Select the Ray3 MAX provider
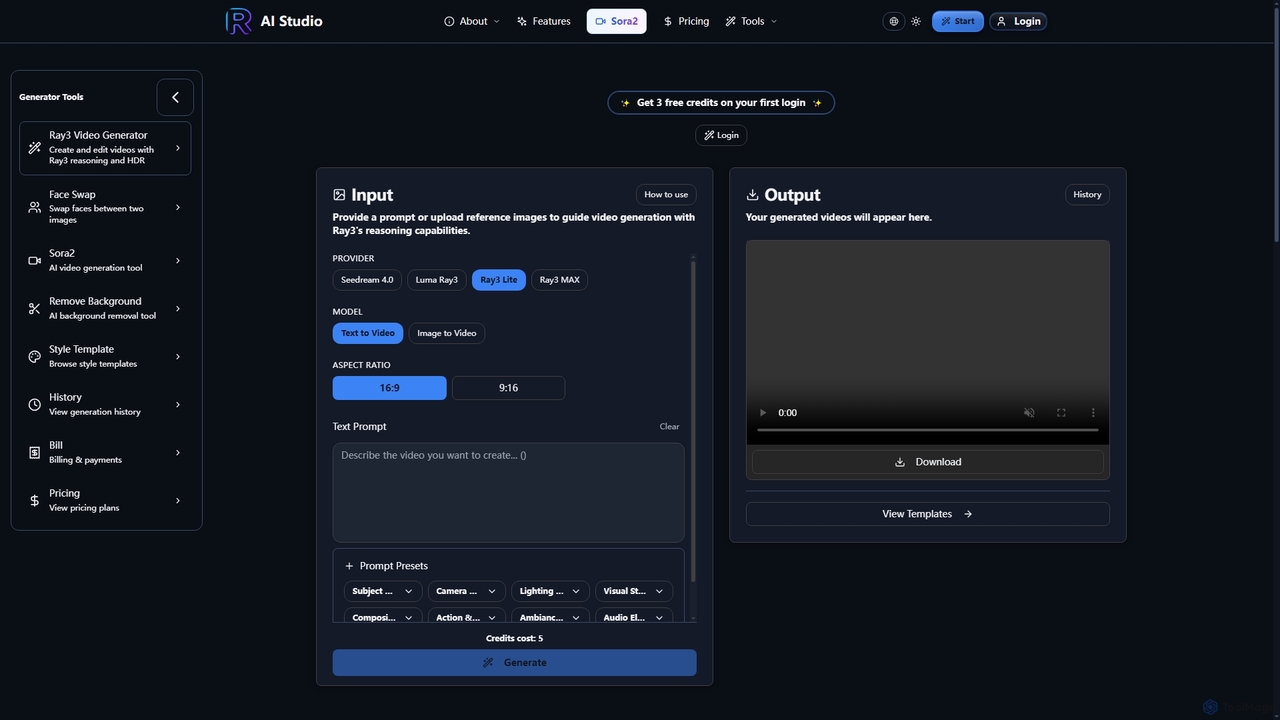 [560, 280]
